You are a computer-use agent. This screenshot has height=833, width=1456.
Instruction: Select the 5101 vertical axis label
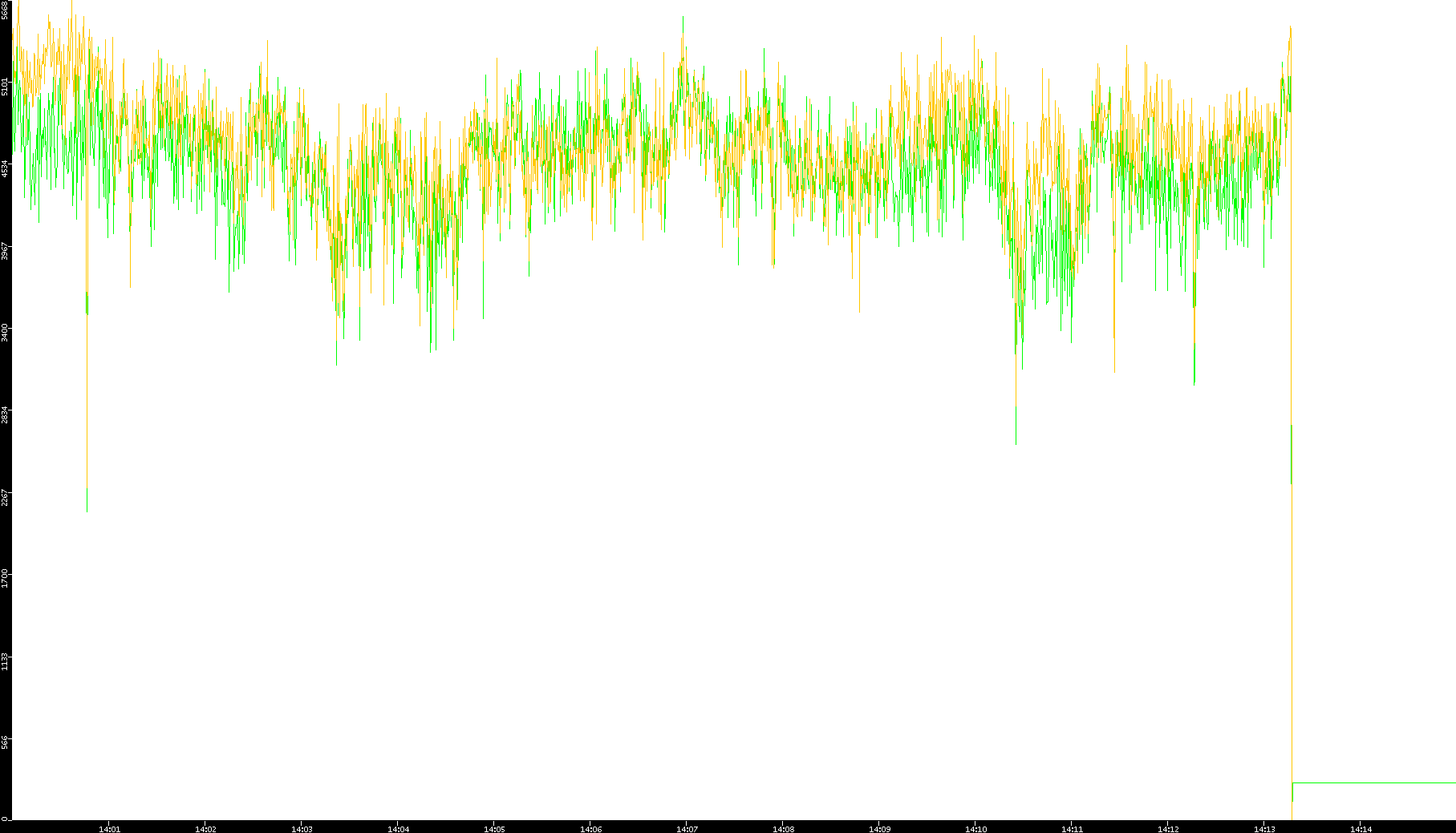coord(6,87)
